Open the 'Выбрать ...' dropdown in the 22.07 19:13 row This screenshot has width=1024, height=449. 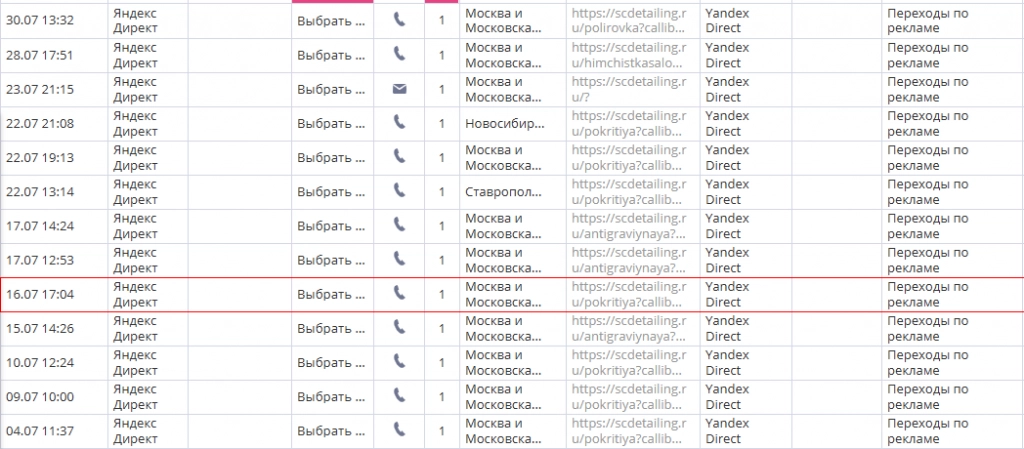pyautogui.click(x=332, y=158)
